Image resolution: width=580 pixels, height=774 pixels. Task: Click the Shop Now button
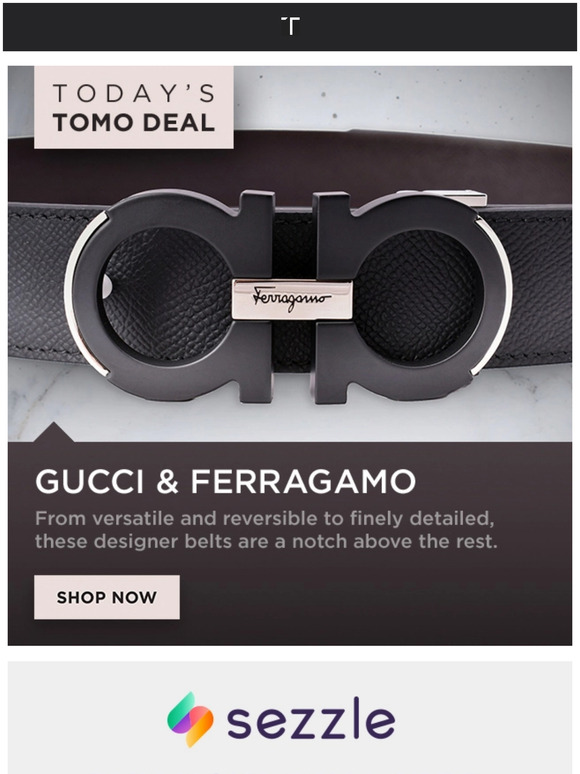(107, 597)
